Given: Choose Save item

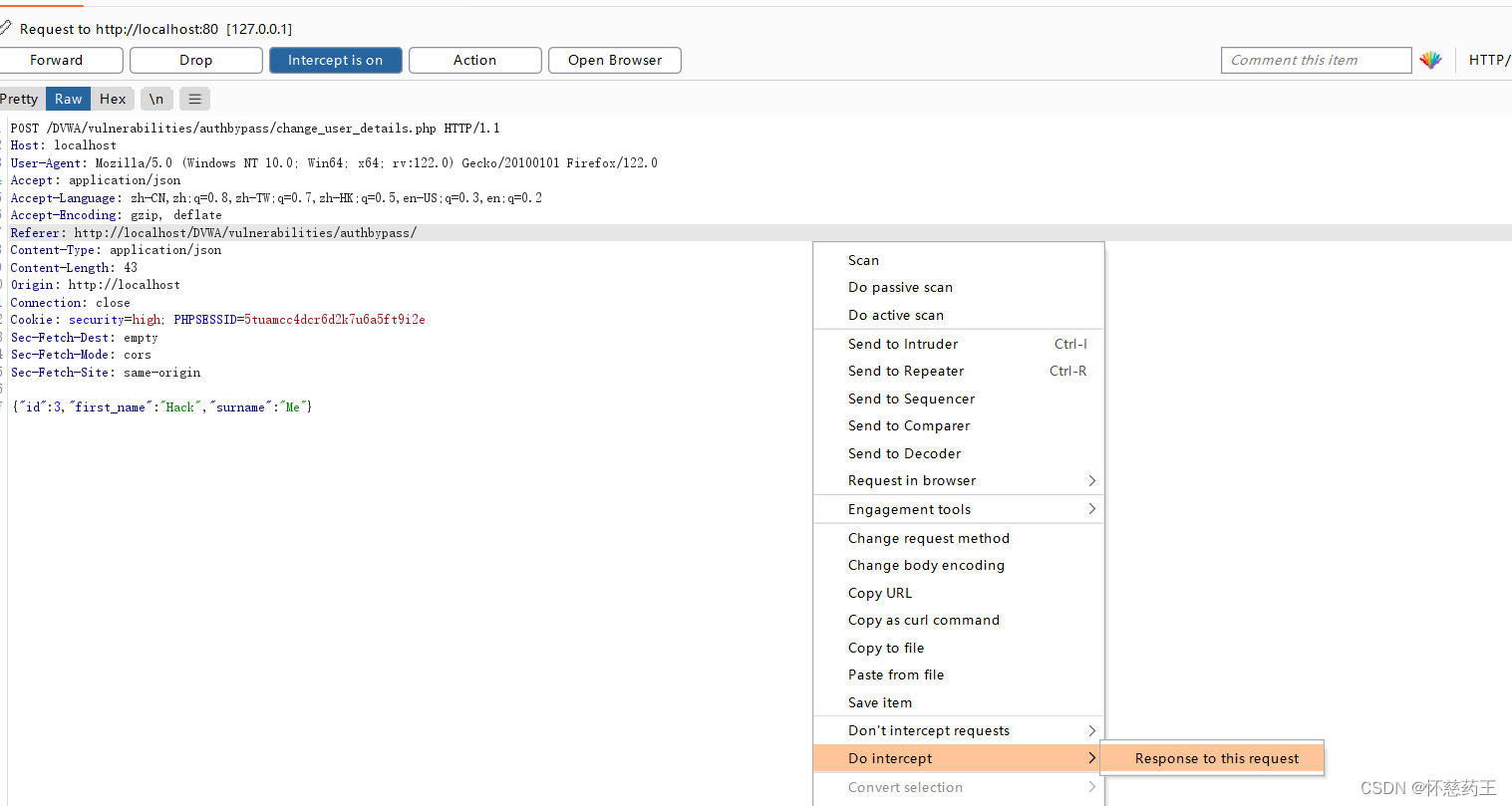Looking at the screenshot, I should click(x=959, y=702).
